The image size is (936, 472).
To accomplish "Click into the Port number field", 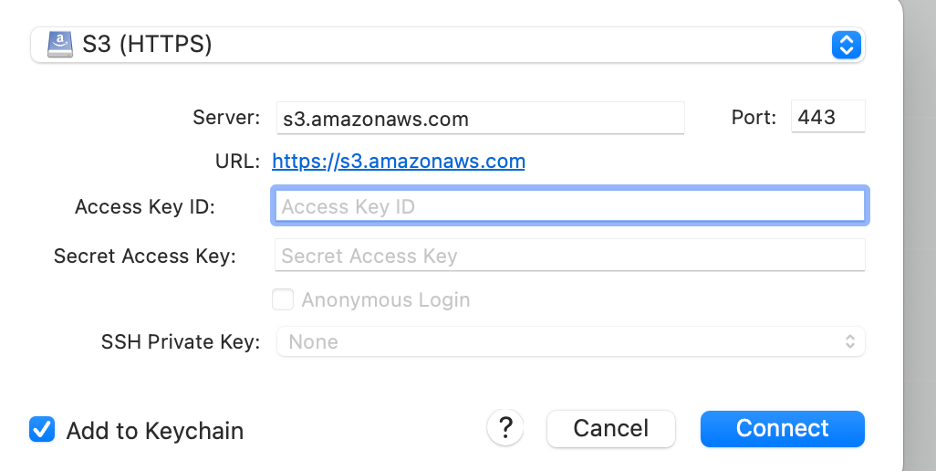I will (x=828, y=117).
